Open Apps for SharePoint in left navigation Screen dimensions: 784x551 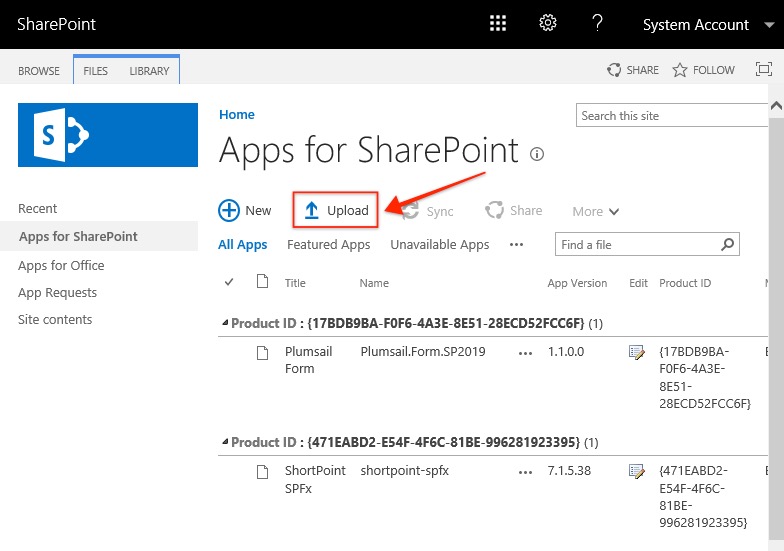pyautogui.click(x=78, y=236)
